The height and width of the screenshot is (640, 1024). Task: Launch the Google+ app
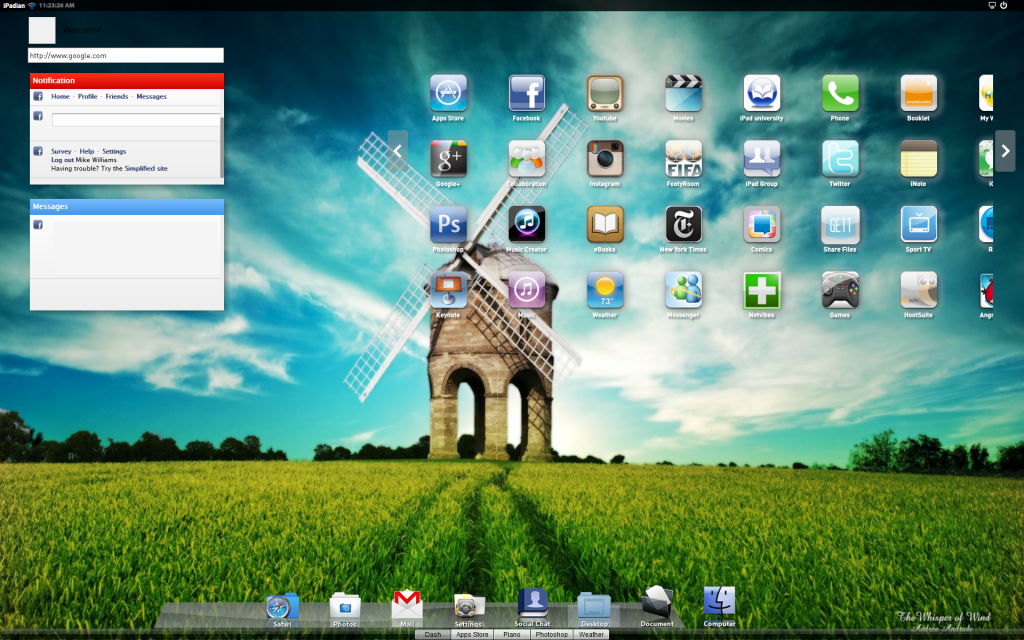(x=448, y=159)
